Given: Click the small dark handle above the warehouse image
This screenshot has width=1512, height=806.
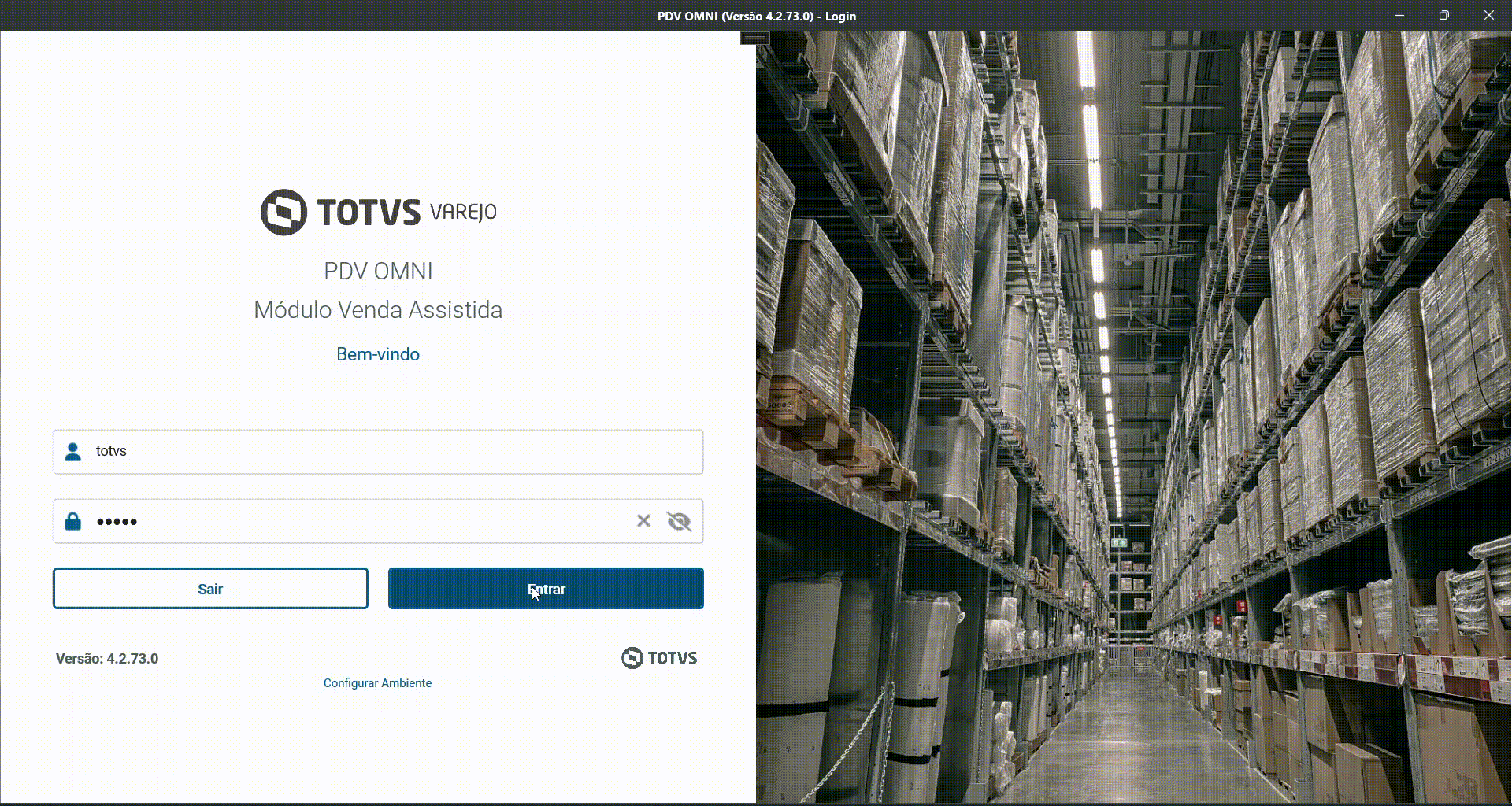Looking at the screenshot, I should (x=754, y=38).
